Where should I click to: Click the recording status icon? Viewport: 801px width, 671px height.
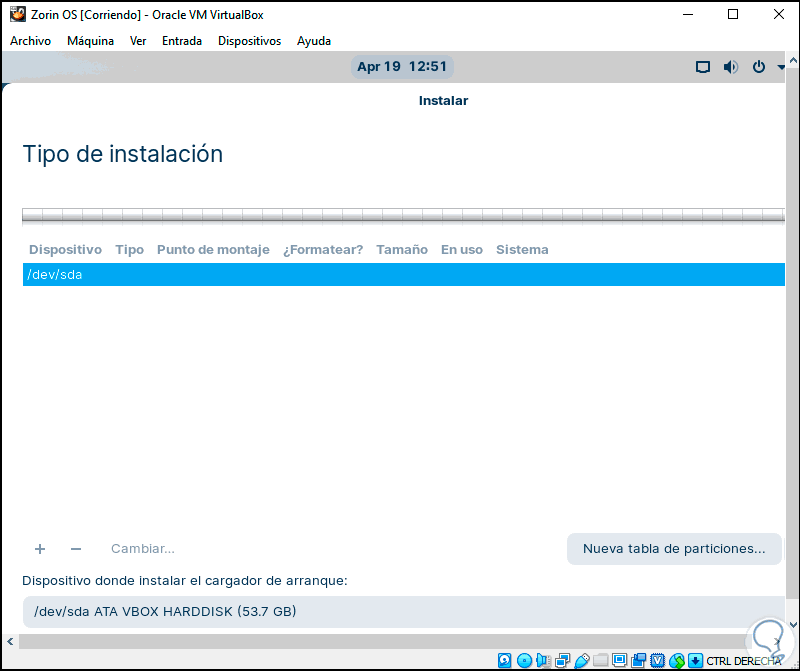click(639, 661)
